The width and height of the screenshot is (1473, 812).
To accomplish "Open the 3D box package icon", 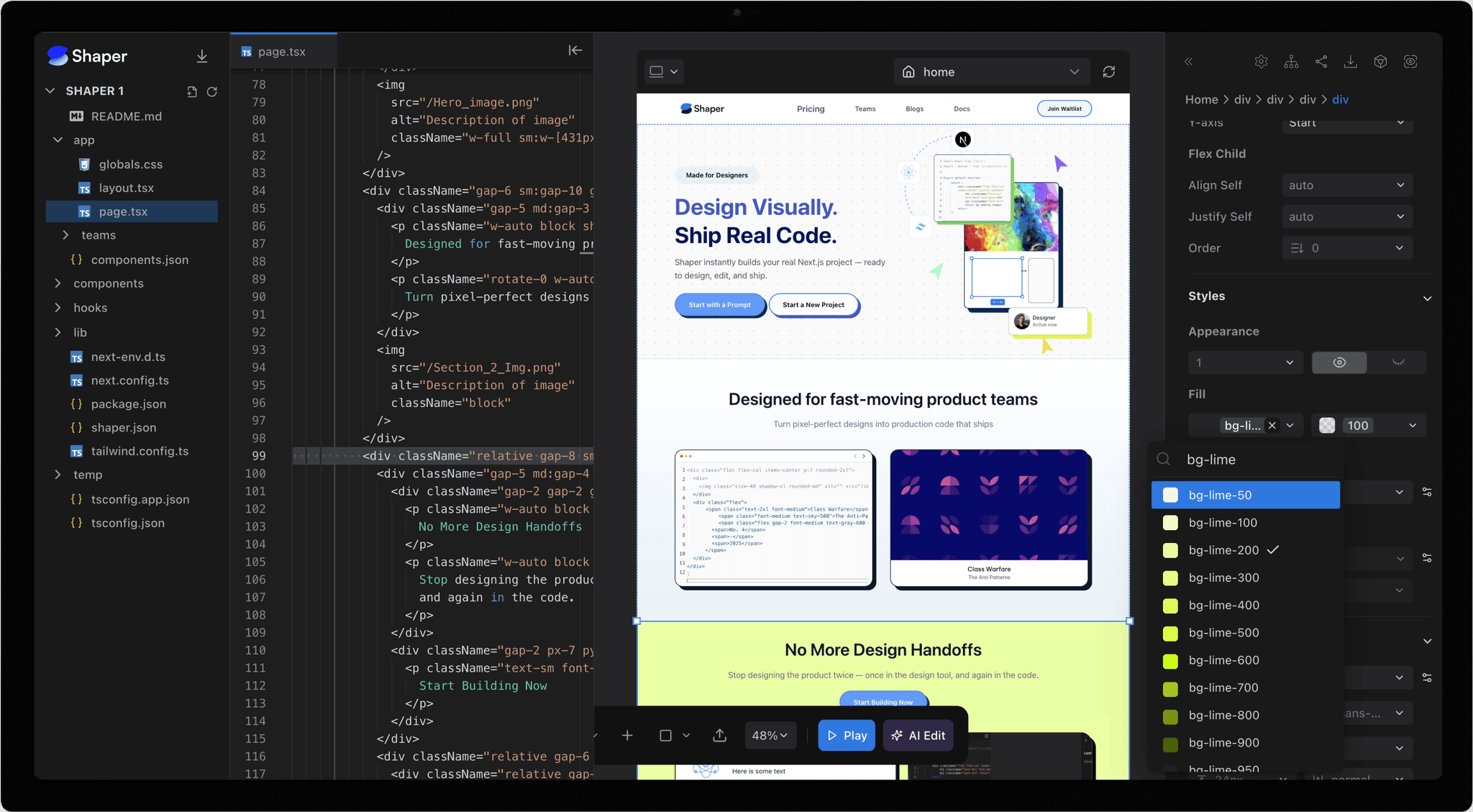I will coord(1380,62).
